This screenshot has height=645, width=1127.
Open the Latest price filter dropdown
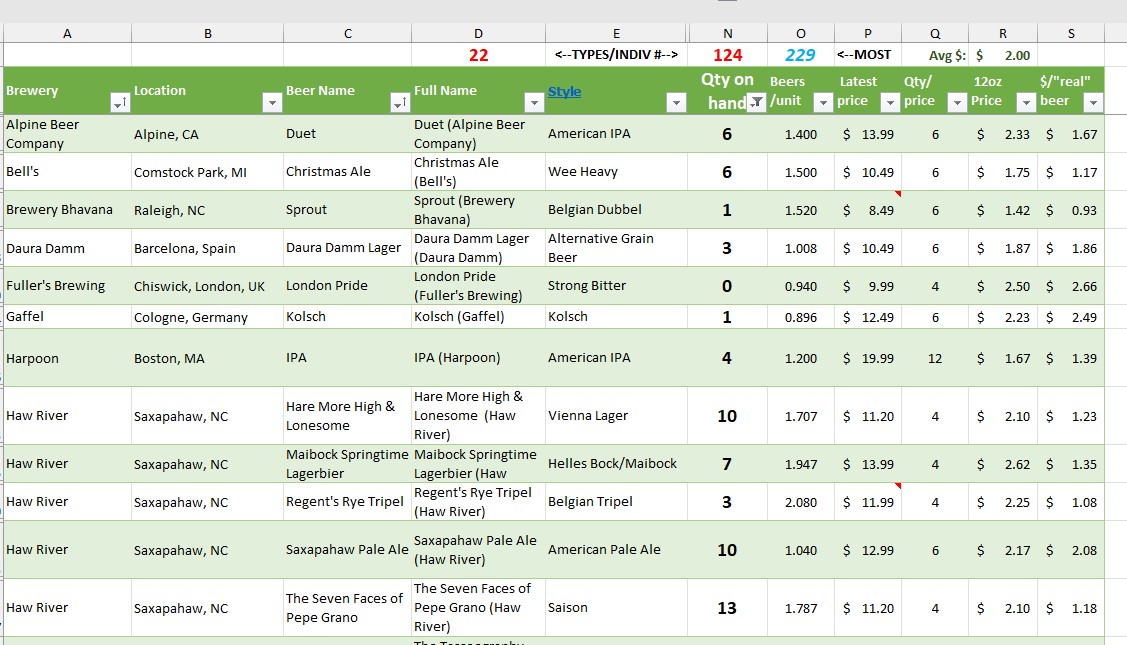pos(890,102)
